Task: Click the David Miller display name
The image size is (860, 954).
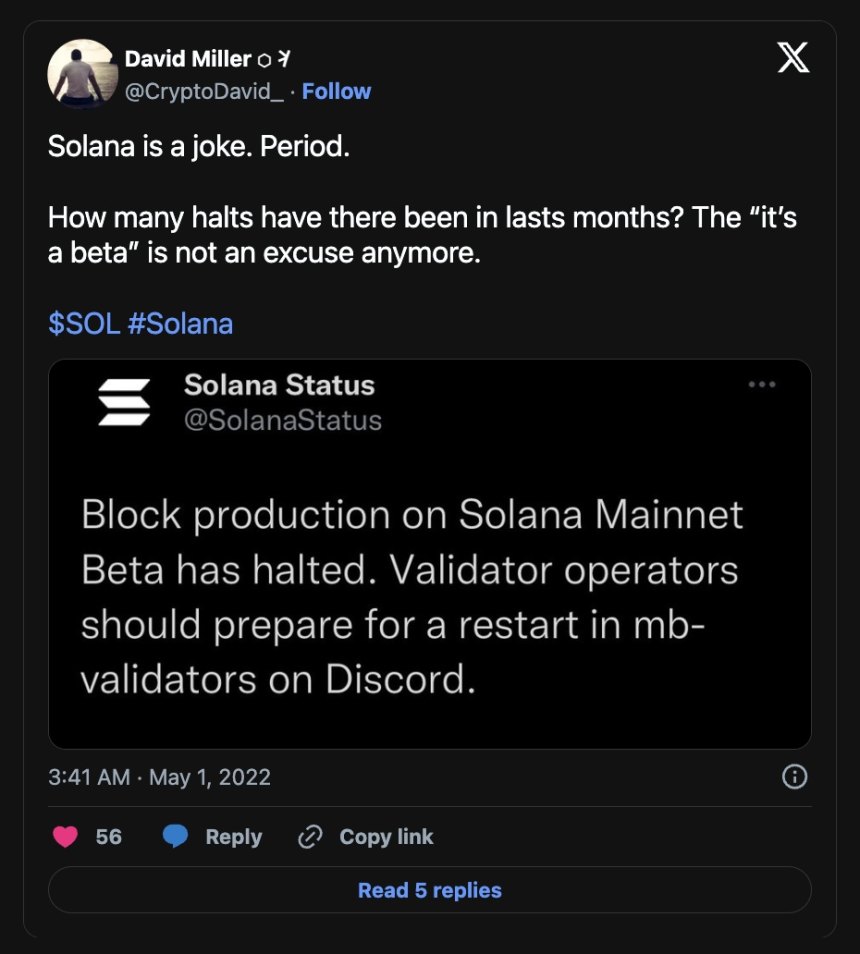Action: tap(187, 60)
